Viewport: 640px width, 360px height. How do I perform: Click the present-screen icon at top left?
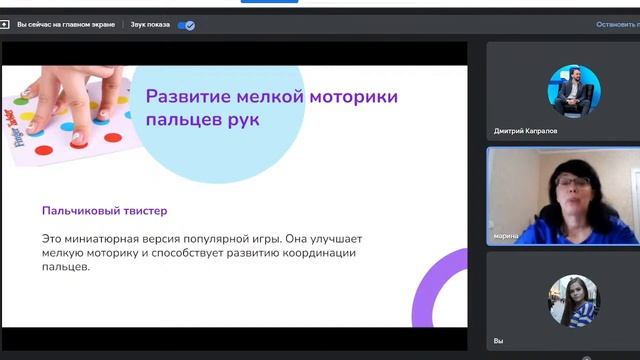click(4, 25)
